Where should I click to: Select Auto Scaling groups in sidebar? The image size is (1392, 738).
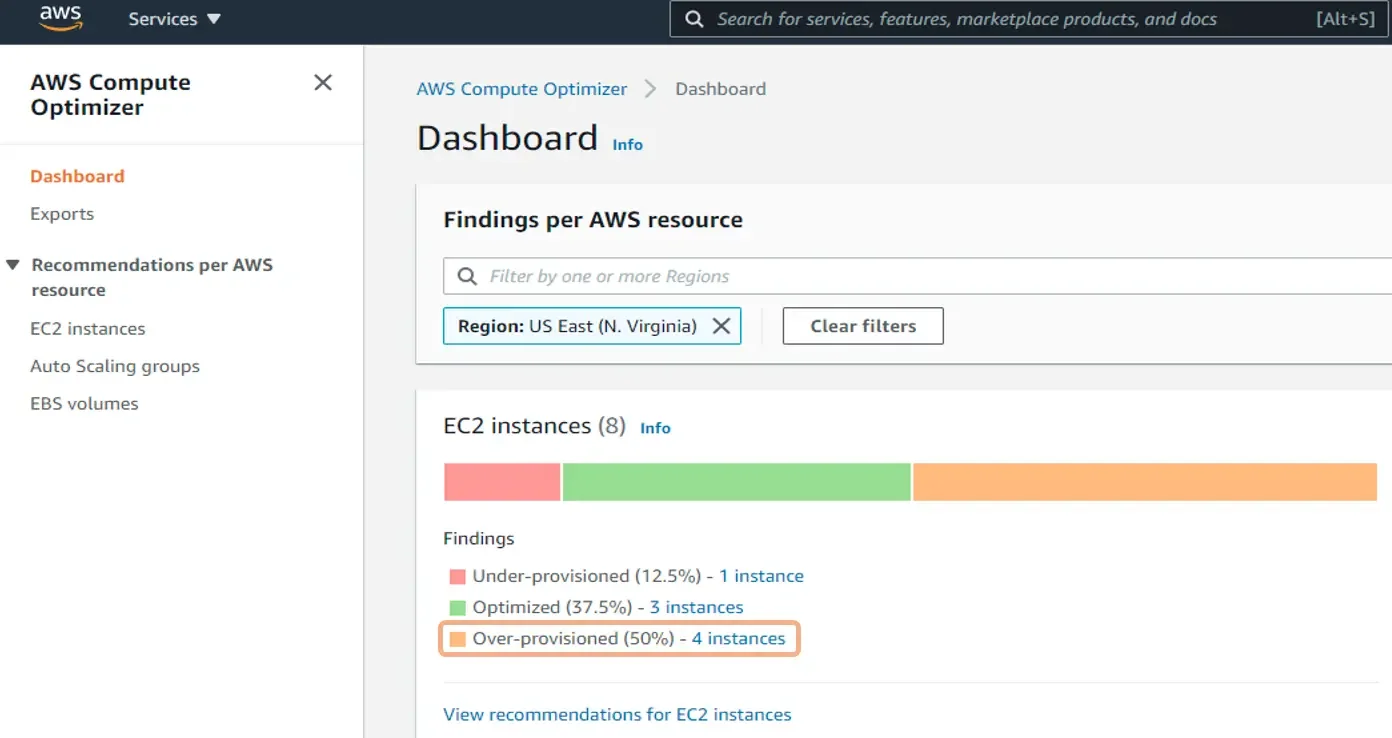pos(115,366)
